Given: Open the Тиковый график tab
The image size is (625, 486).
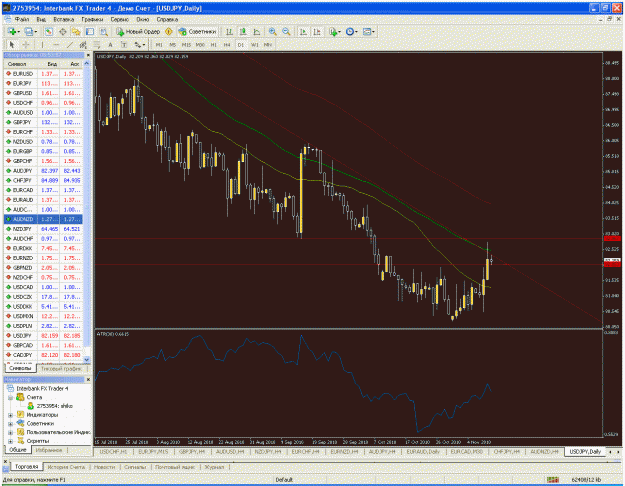Looking at the screenshot, I should (61, 369).
